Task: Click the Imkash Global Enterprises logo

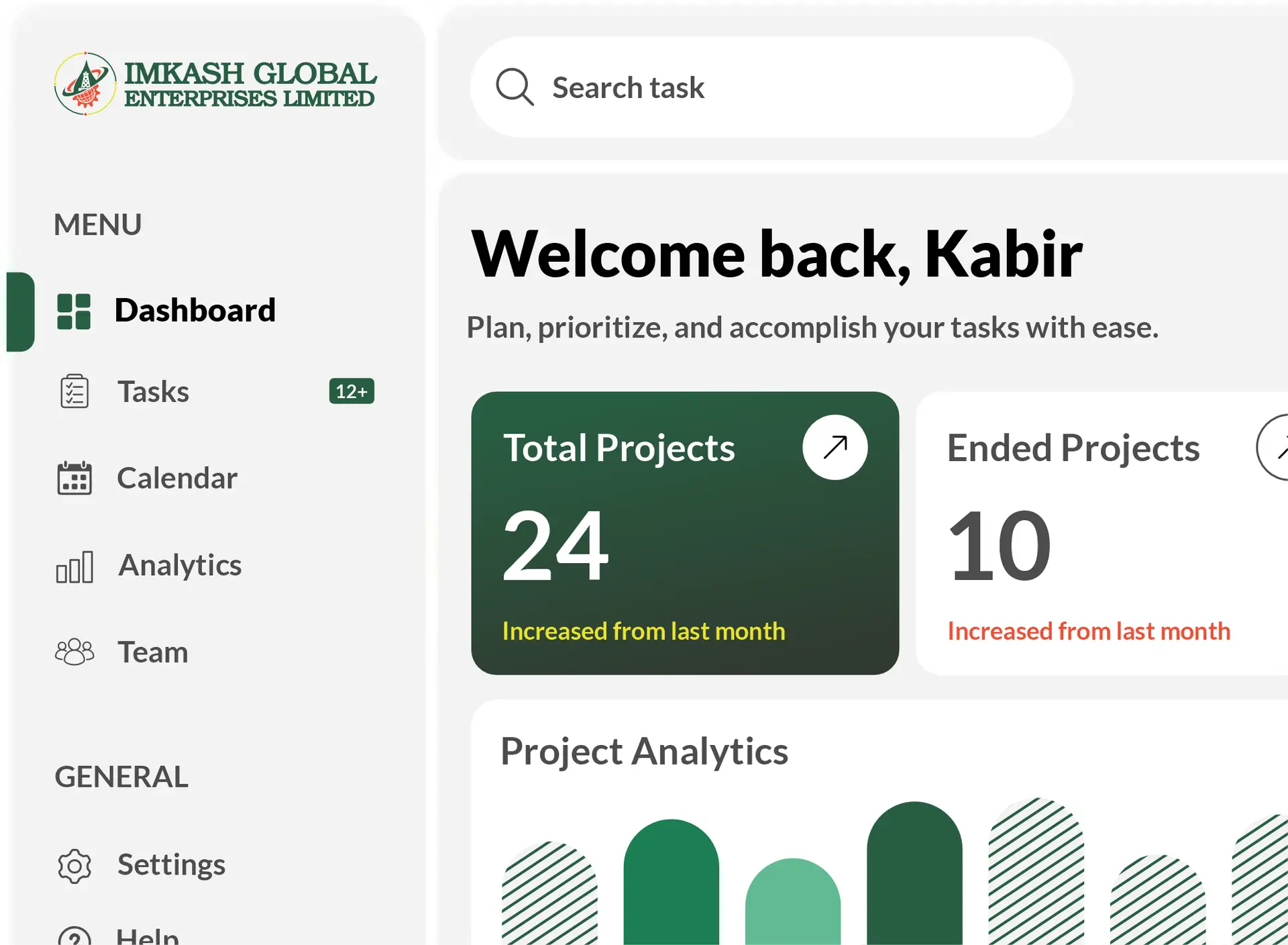Action: (x=215, y=84)
